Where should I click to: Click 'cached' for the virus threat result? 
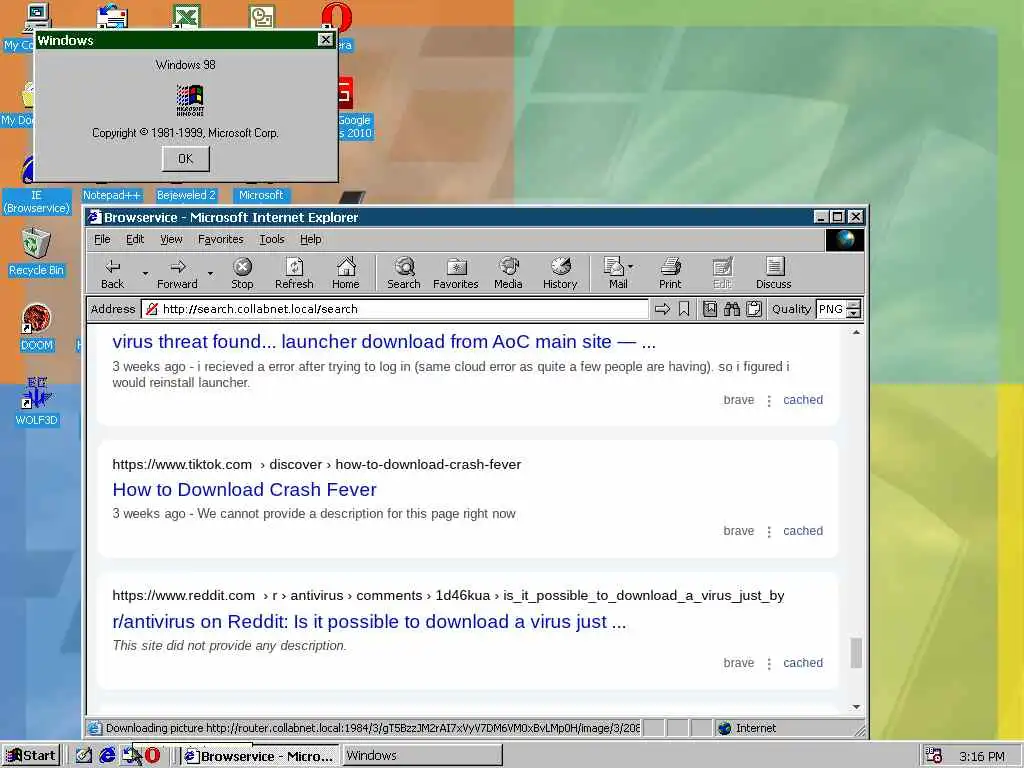[x=803, y=400]
